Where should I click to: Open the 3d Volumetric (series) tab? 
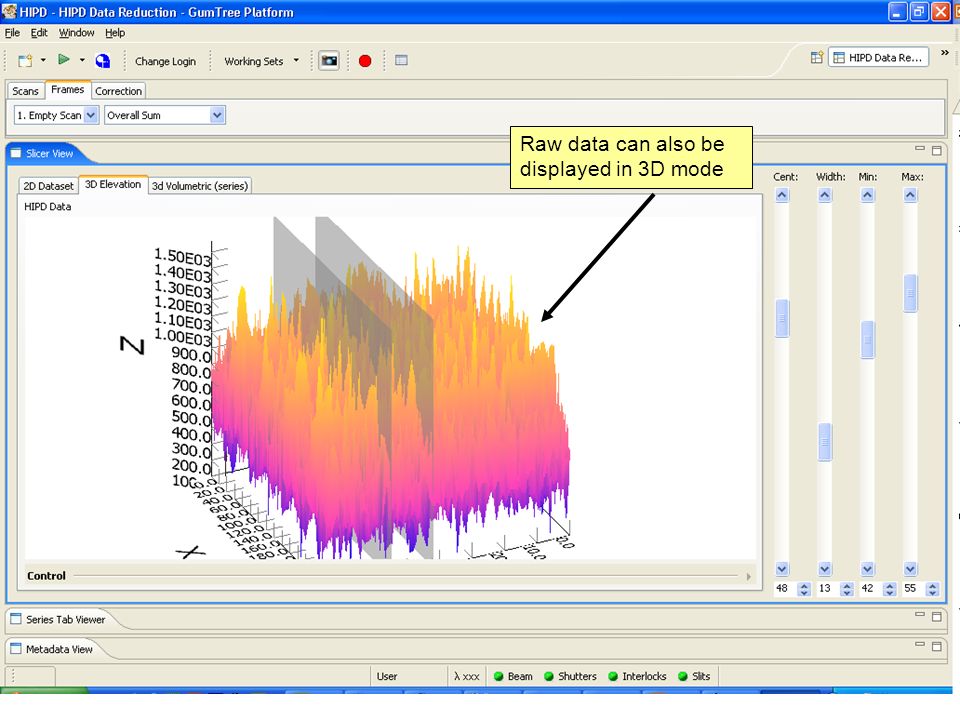(200, 186)
